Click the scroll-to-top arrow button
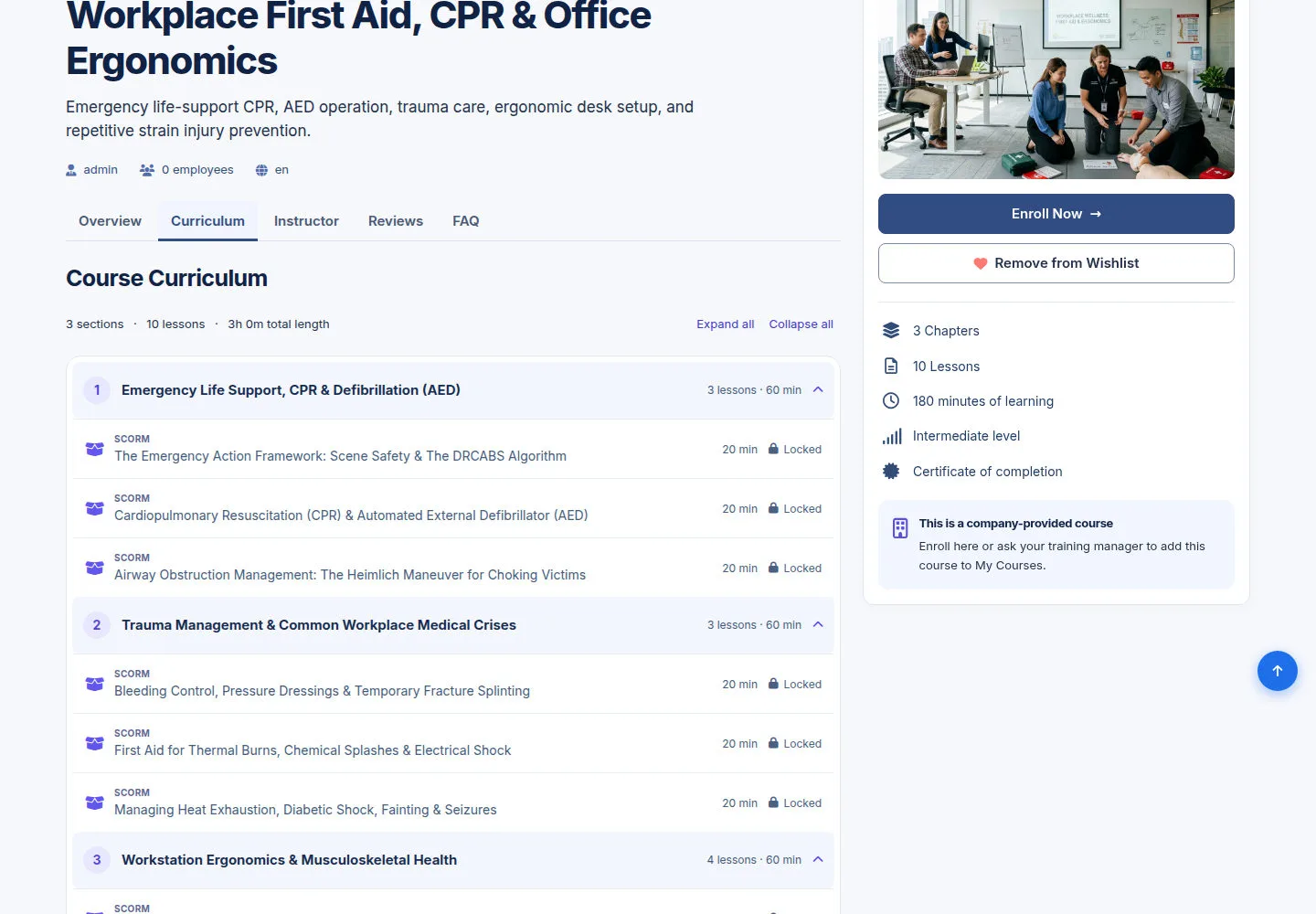The height and width of the screenshot is (914, 1316). [x=1278, y=671]
